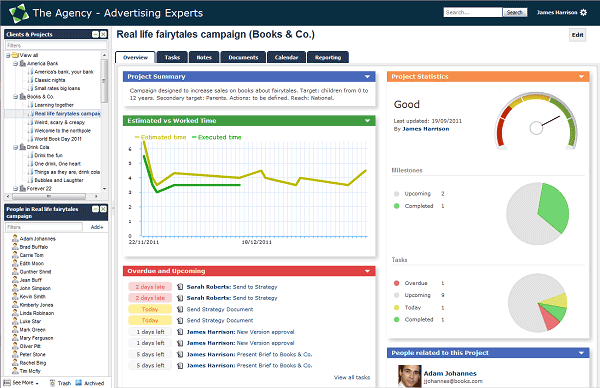The image size is (600, 388).
Task: Open the Archived icon in footer
Action: (x=78, y=383)
